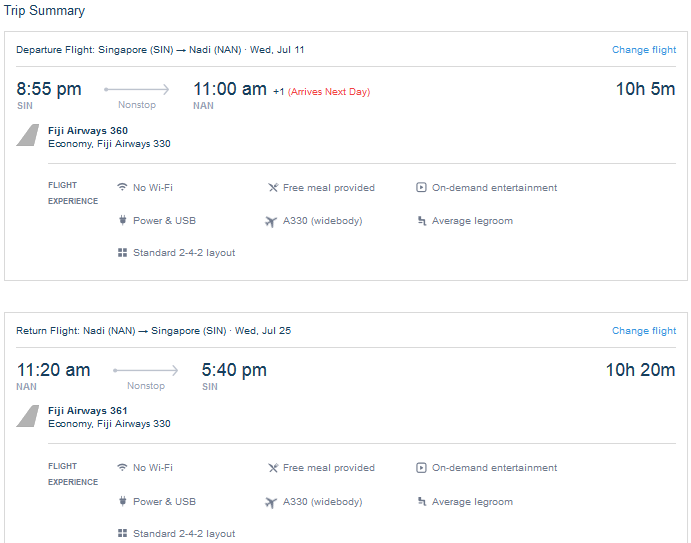Image resolution: width=691 pixels, height=543 pixels.
Task: Click the seat layout grid icon on departure flight
Action: (x=122, y=253)
